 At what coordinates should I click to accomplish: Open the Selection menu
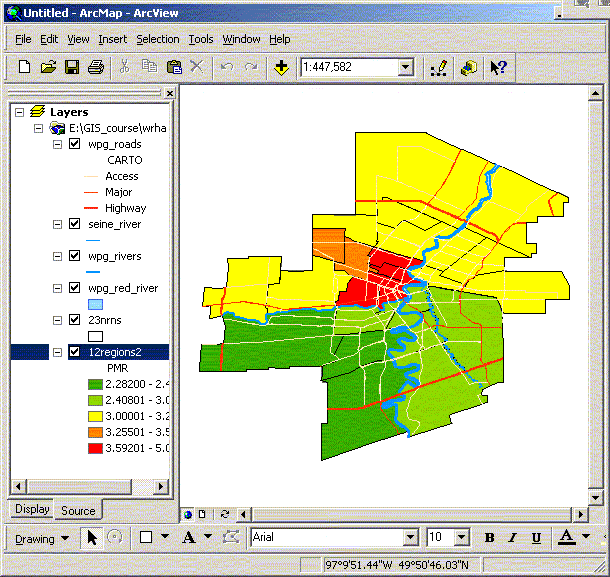[x=158, y=39]
